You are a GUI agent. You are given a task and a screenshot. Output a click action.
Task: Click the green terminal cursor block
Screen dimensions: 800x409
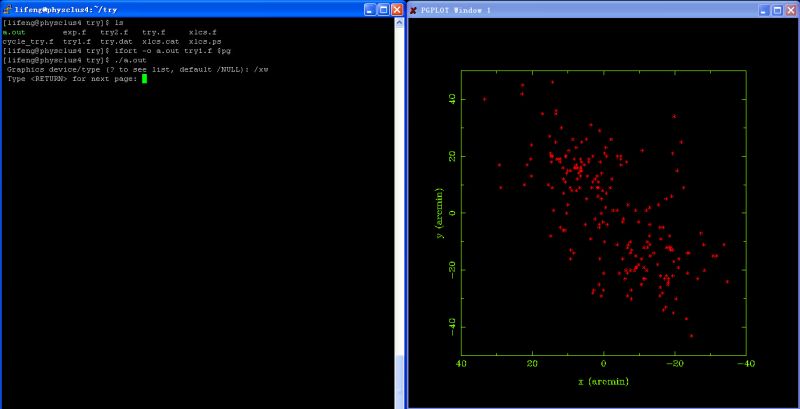click(x=144, y=79)
